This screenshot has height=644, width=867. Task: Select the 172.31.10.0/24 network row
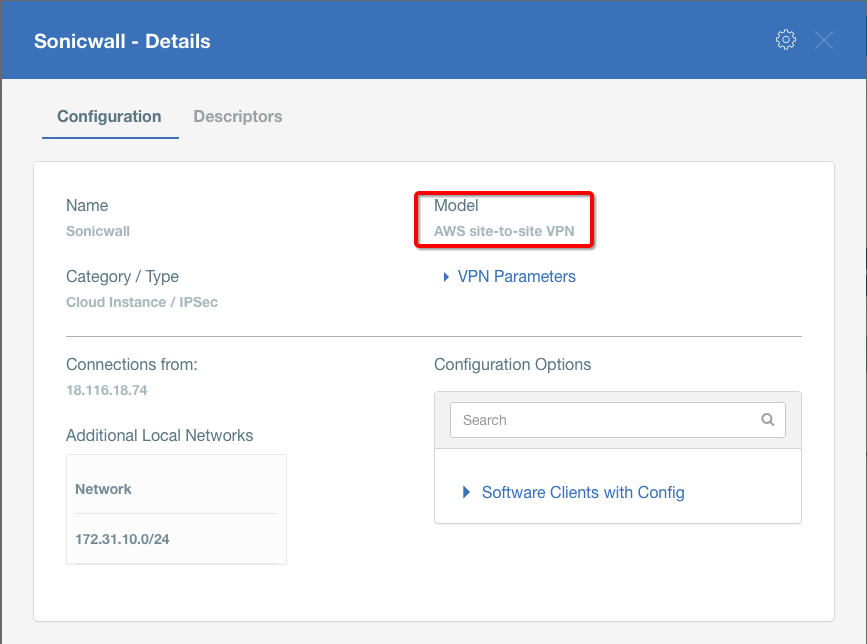click(x=176, y=539)
